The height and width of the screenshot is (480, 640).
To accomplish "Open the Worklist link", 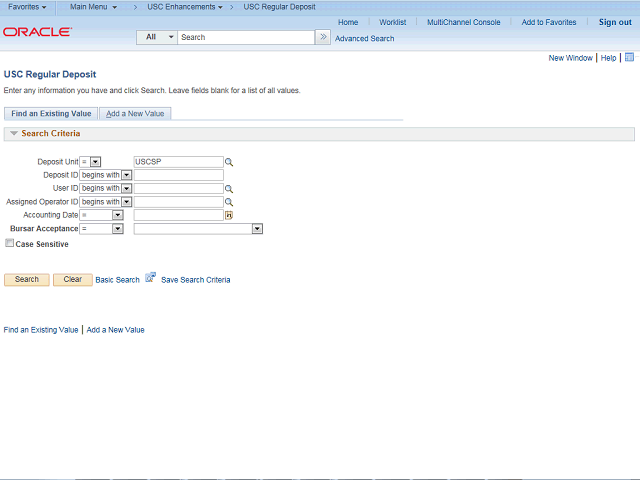I will (392, 22).
